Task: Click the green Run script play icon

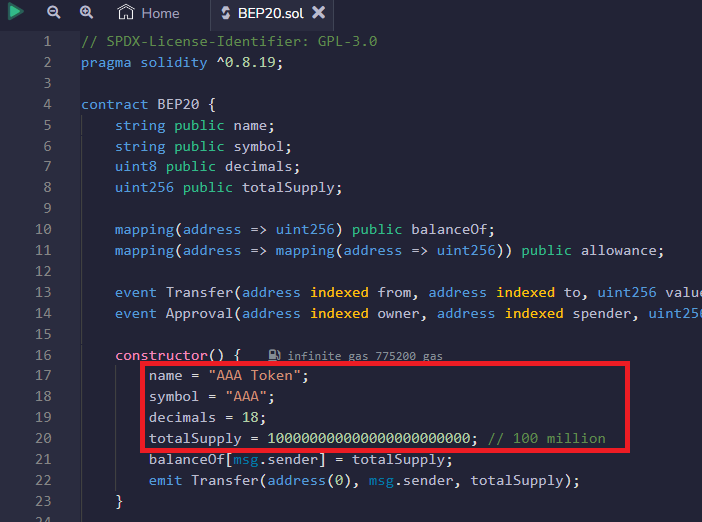Action: (x=17, y=13)
